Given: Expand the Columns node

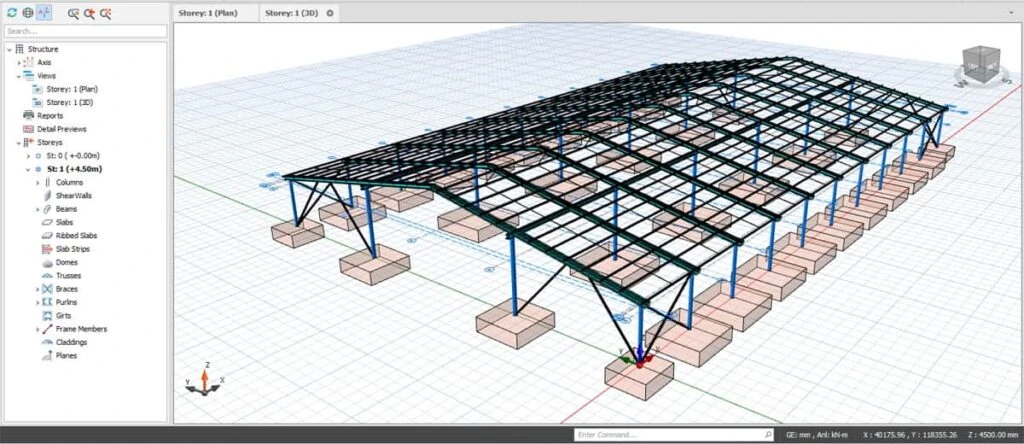Looking at the screenshot, I should click(37, 183).
